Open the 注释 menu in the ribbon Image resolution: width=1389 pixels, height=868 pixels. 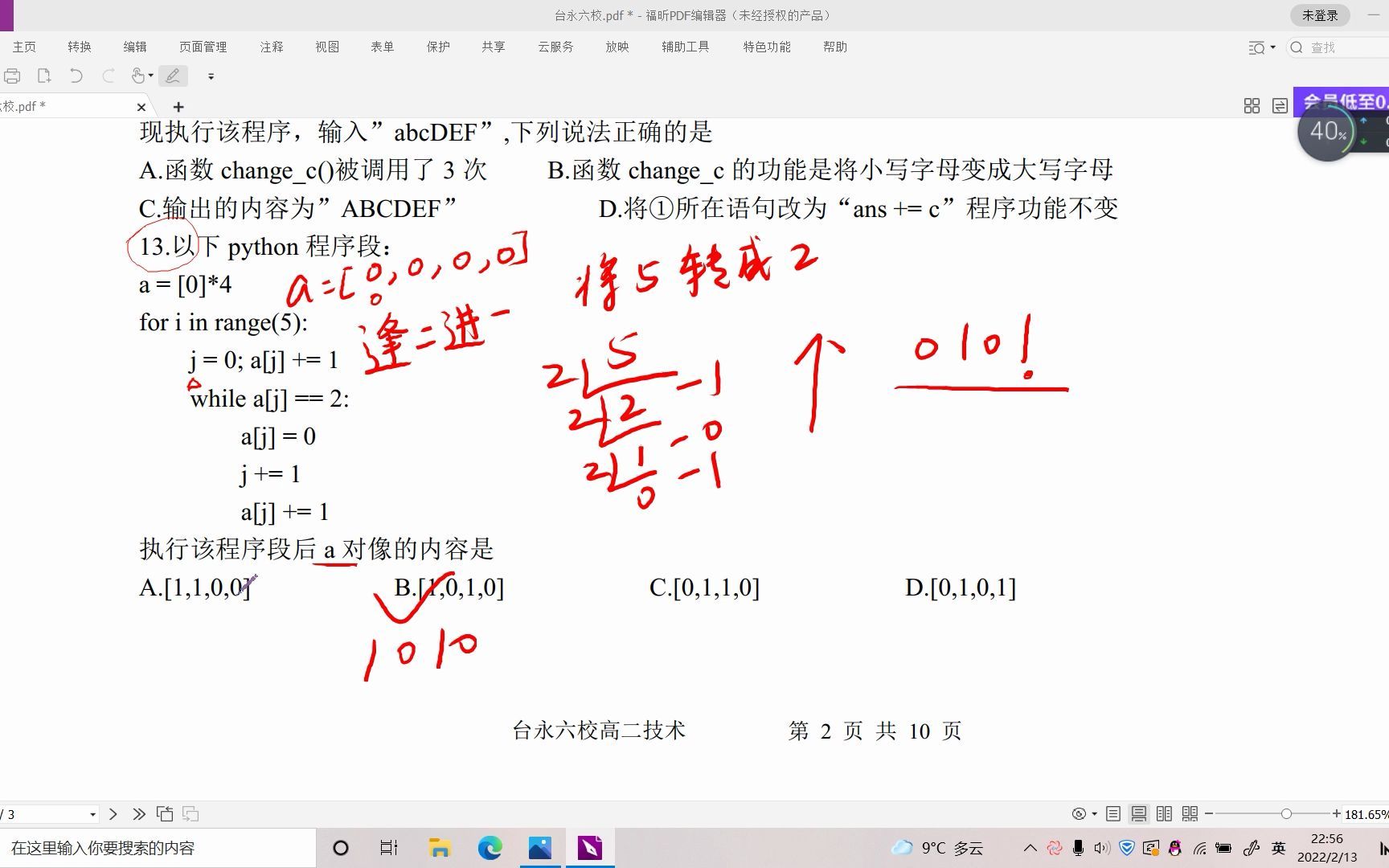(x=271, y=47)
